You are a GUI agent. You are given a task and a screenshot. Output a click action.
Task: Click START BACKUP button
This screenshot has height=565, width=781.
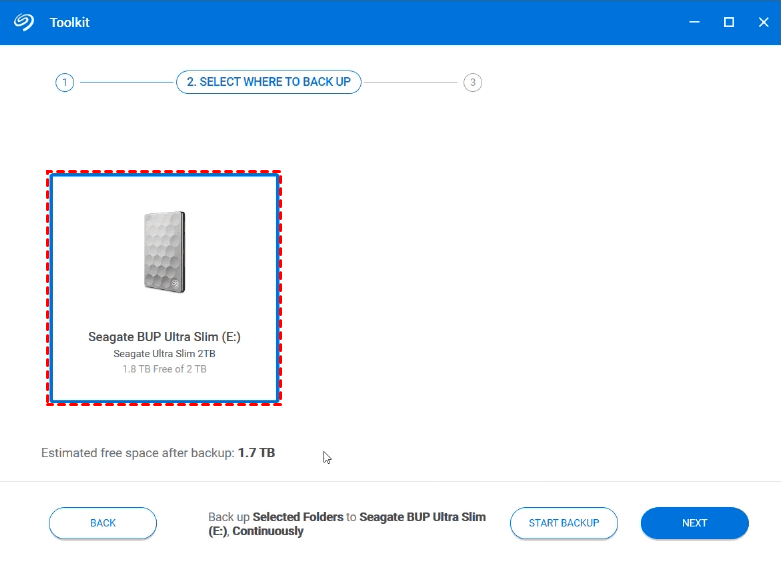pos(563,523)
